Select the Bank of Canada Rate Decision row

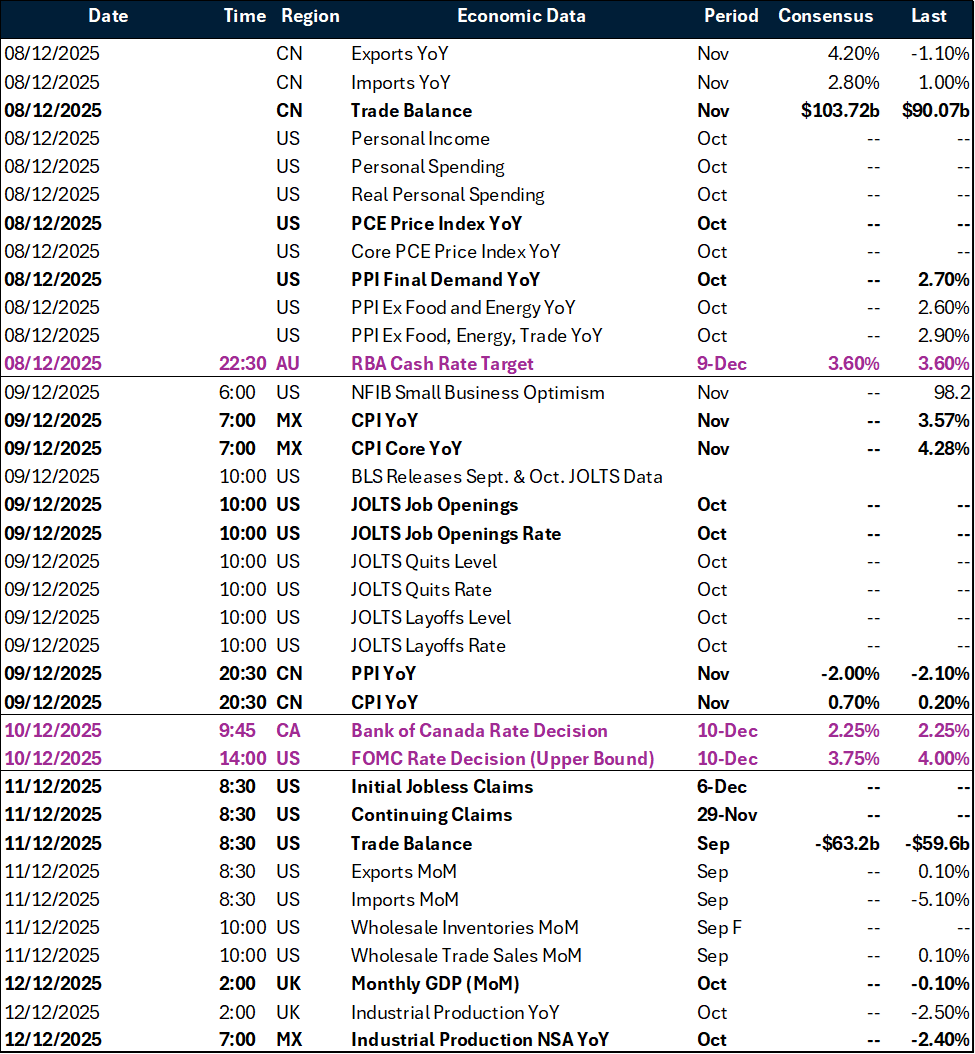tap(479, 730)
